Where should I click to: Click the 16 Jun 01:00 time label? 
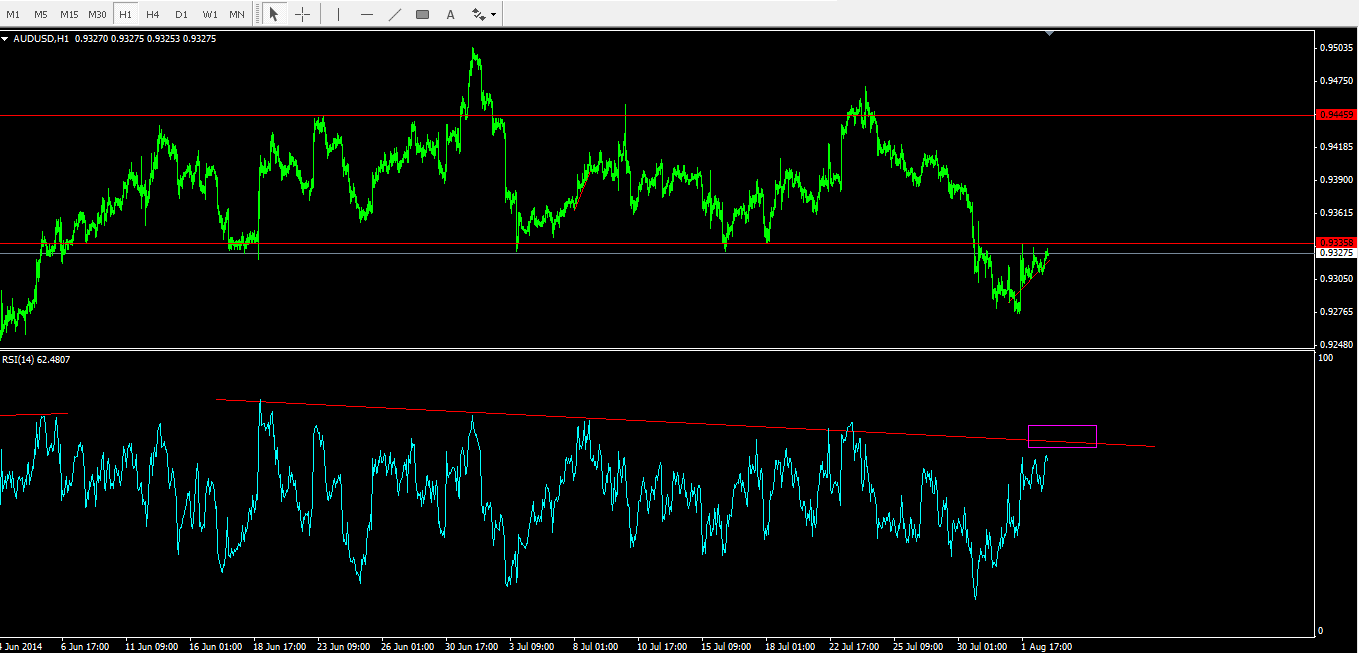pyautogui.click(x=215, y=646)
